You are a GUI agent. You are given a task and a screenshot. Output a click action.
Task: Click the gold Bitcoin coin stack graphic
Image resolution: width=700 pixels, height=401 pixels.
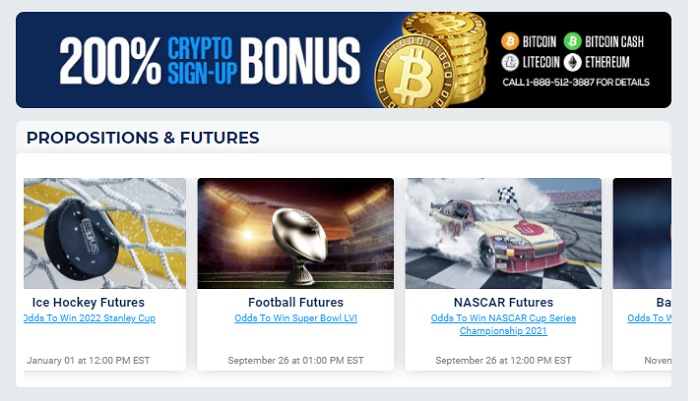[438, 60]
